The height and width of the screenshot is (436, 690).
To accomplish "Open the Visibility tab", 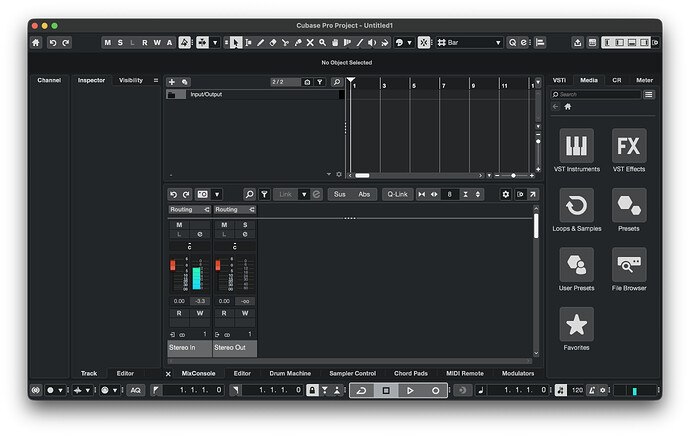I will pos(131,80).
